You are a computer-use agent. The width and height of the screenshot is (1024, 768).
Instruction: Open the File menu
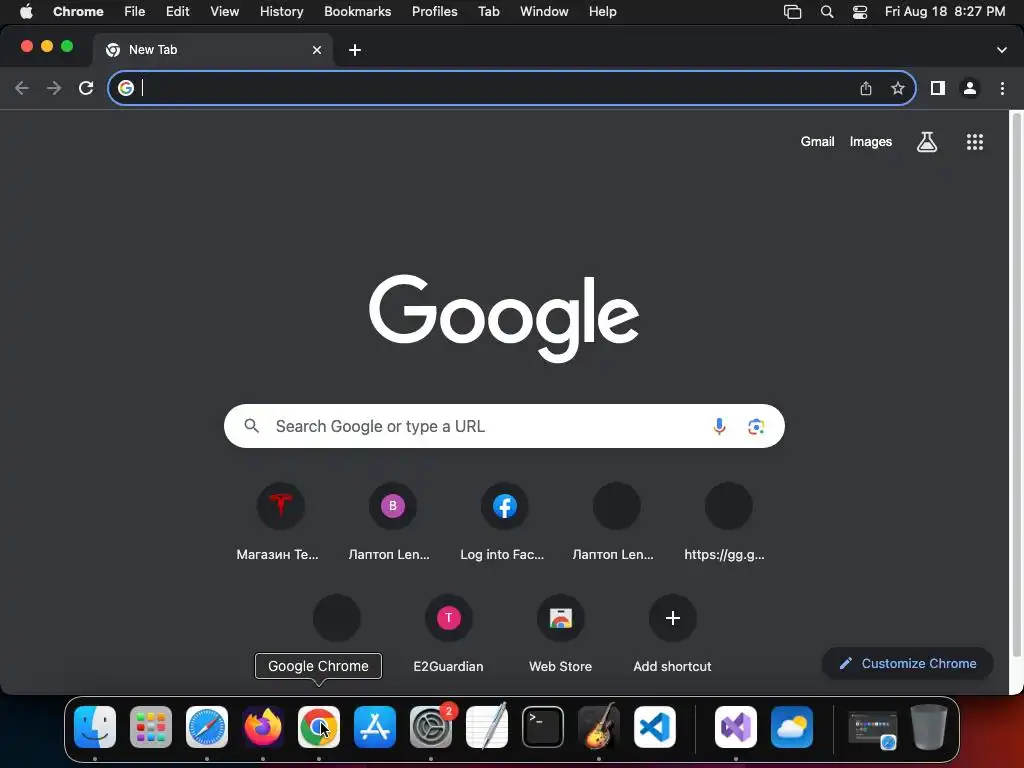click(135, 12)
